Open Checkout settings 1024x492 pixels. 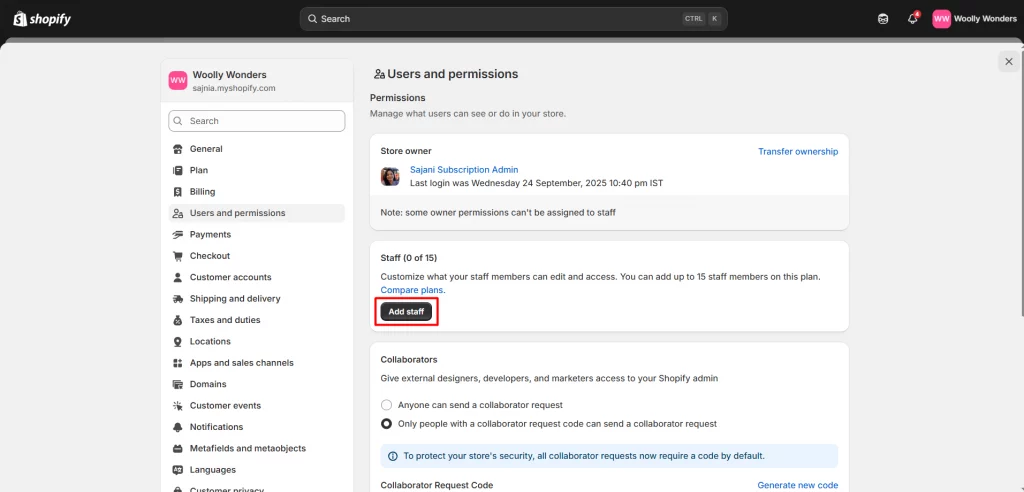tap(257, 256)
